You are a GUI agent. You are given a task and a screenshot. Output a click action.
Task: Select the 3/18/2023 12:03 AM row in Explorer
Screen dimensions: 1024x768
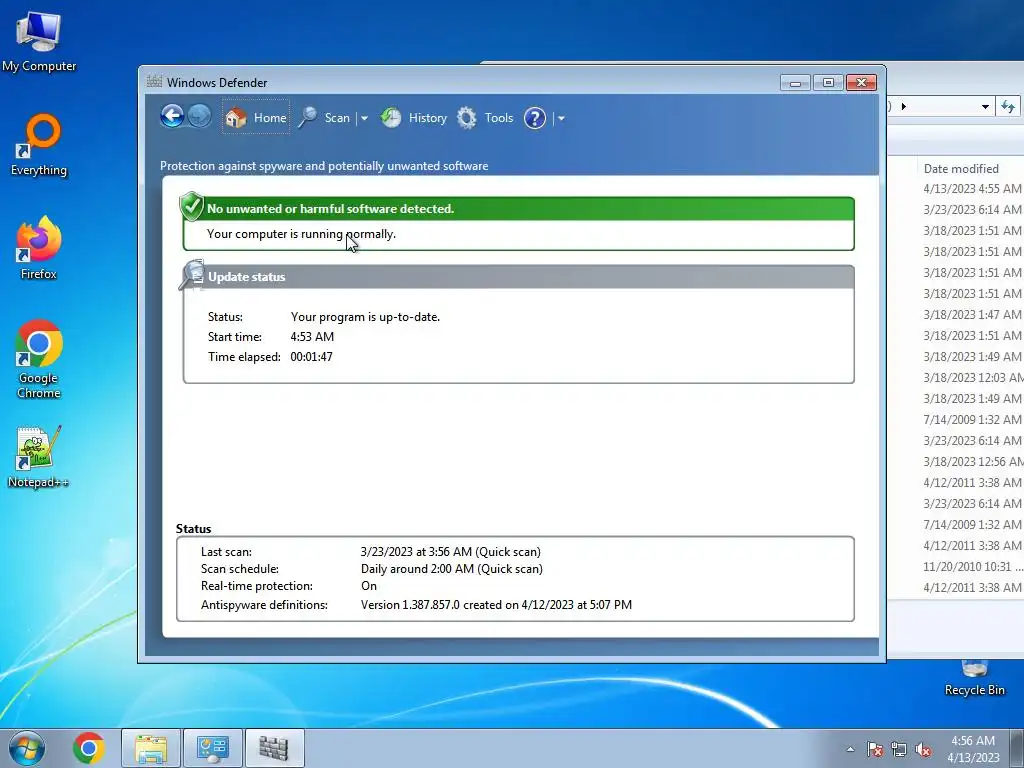[x=972, y=377]
